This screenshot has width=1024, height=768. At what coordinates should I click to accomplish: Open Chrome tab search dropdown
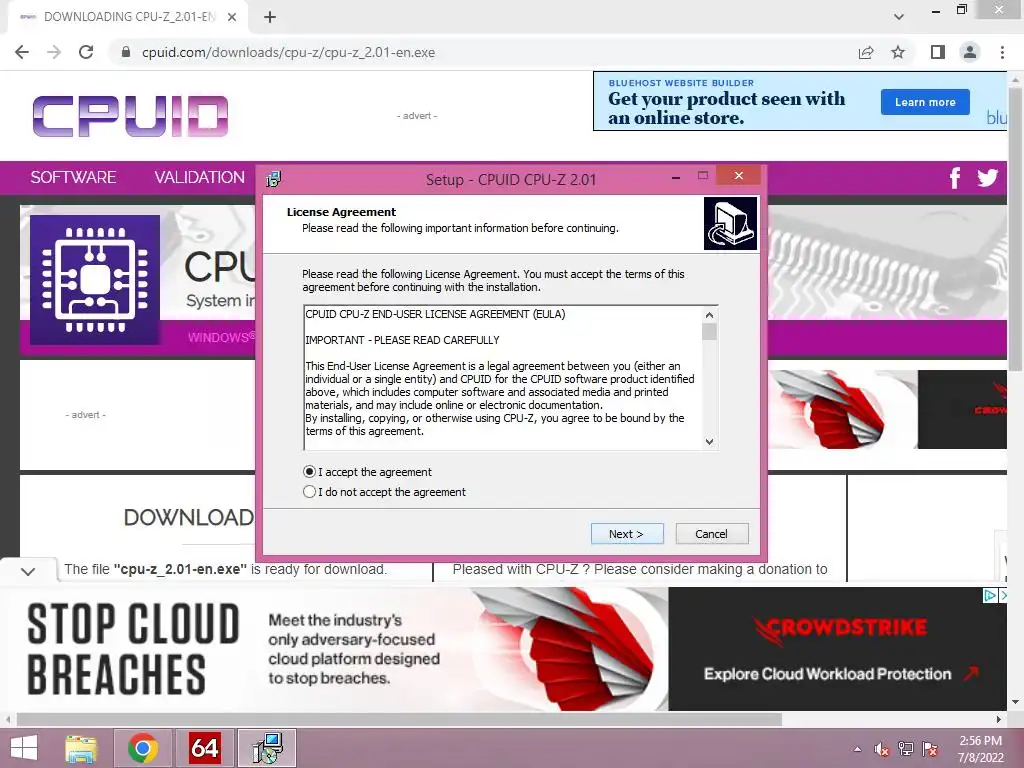(899, 17)
